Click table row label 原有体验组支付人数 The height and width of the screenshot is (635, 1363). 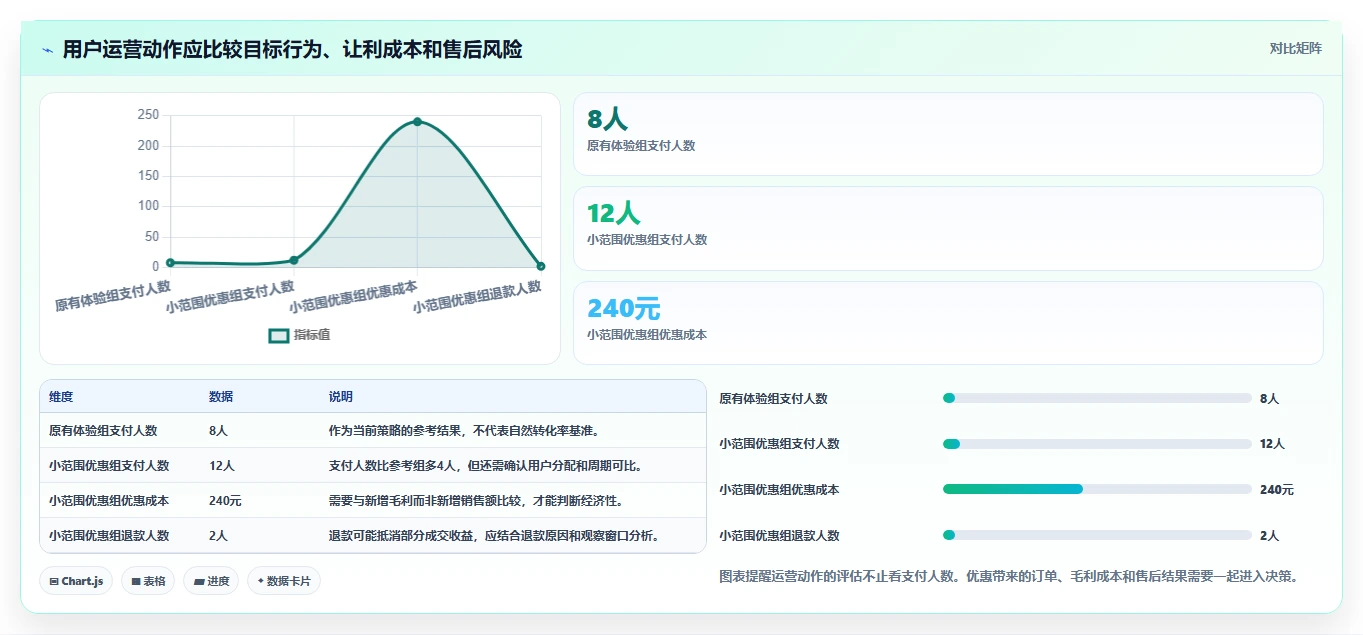[x=103, y=431]
